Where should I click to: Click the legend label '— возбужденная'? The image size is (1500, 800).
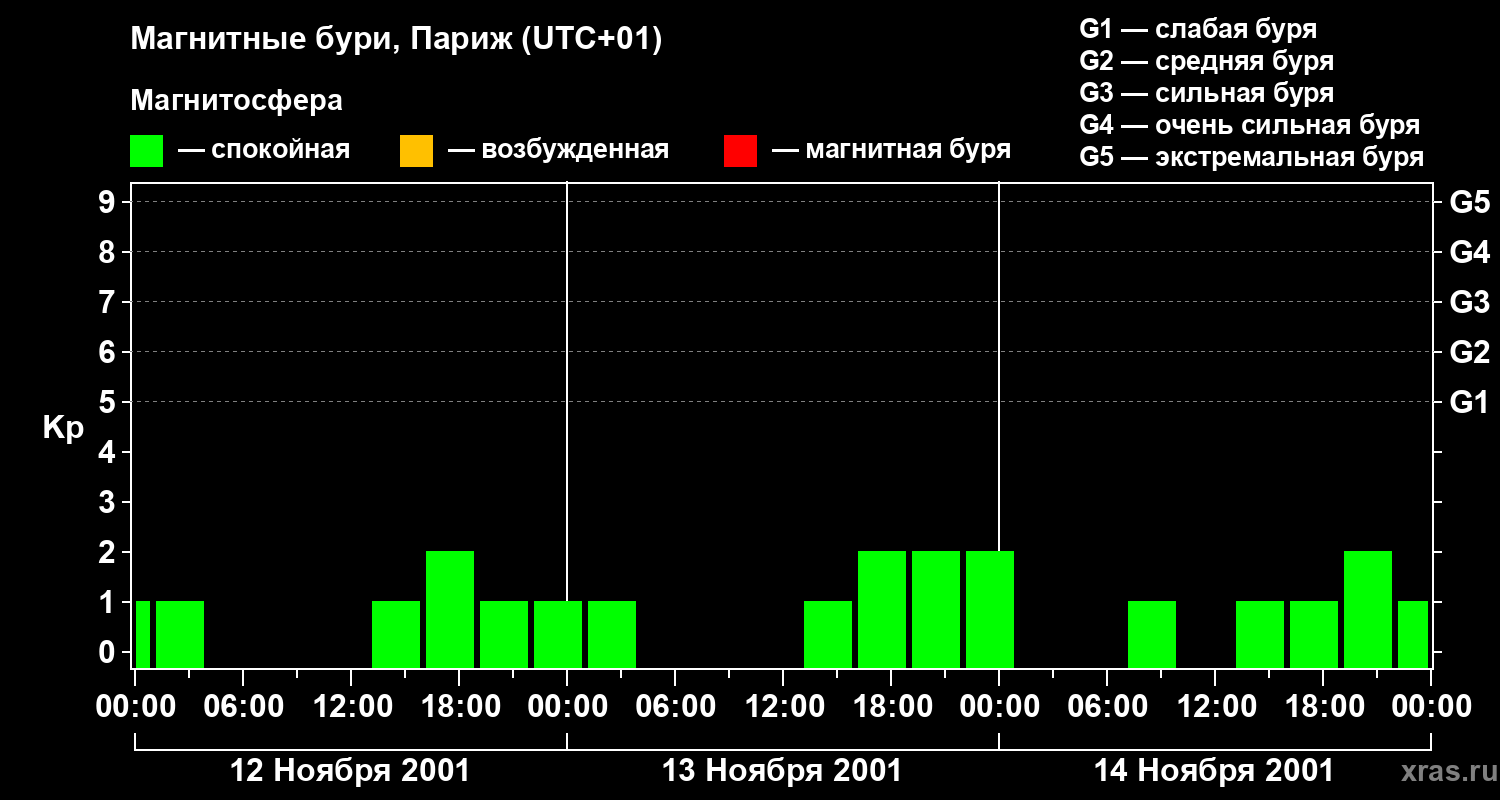pyautogui.click(x=558, y=151)
